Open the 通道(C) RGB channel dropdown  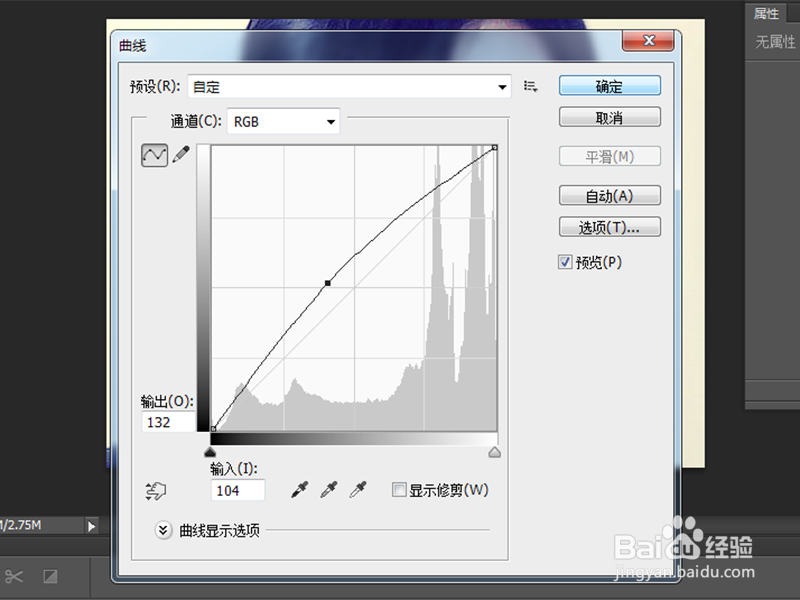283,121
